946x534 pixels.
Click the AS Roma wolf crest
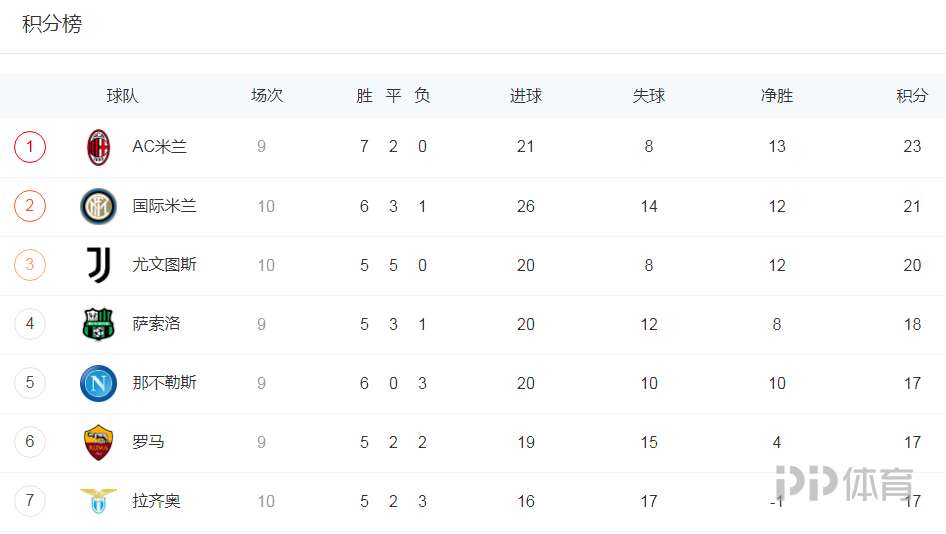point(98,442)
